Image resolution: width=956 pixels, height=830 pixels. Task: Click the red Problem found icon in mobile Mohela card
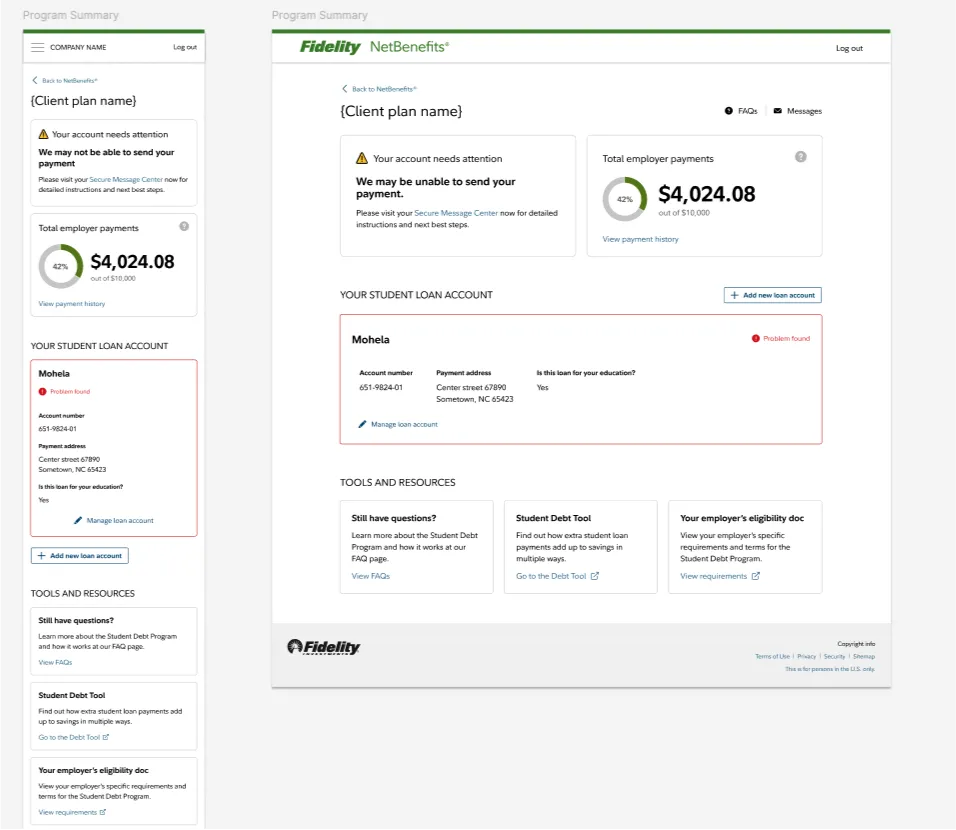pyautogui.click(x=42, y=392)
